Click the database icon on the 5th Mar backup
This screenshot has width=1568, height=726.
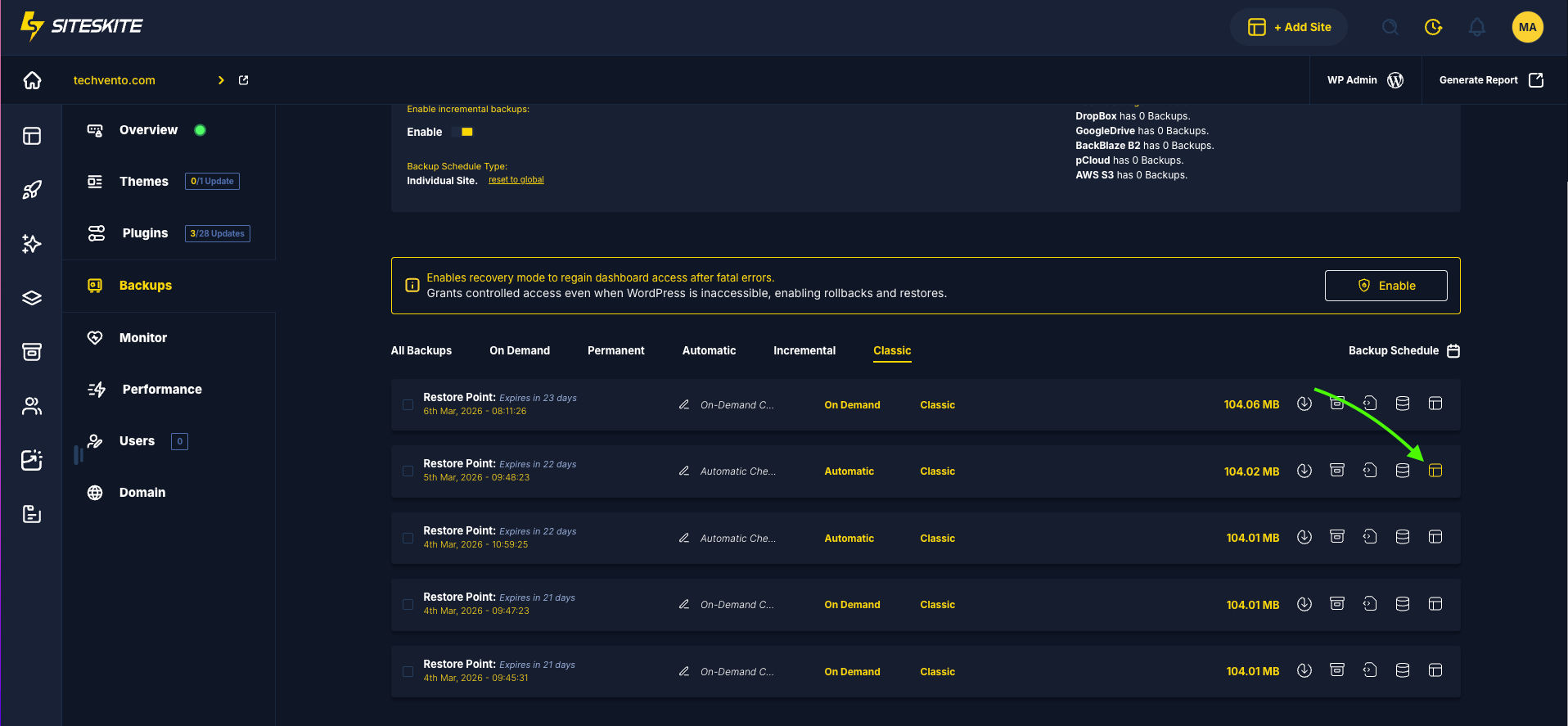(1402, 471)
